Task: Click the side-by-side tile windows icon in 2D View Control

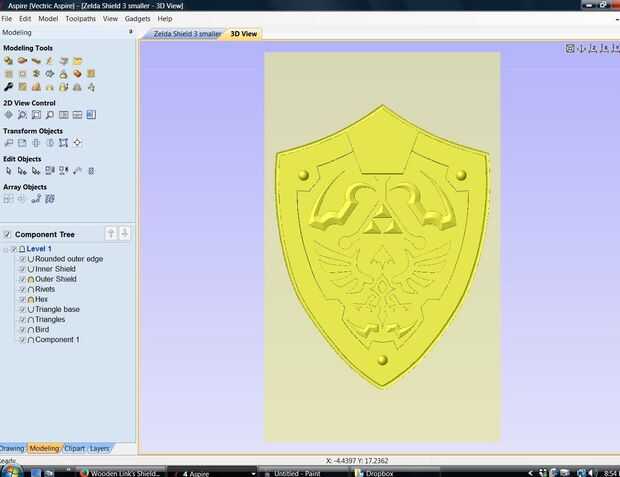Action: pyautogui.click(x=64, y=115)
